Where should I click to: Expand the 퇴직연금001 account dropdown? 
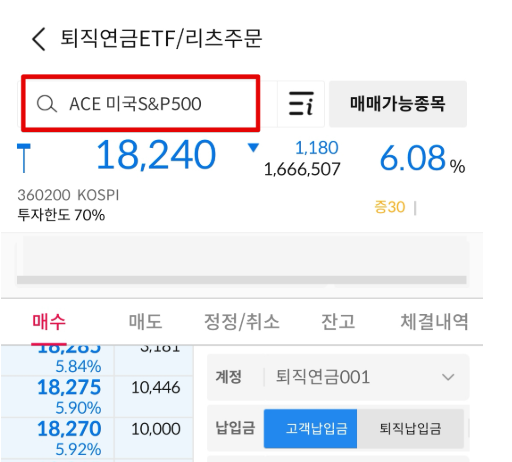coord(338,377)
